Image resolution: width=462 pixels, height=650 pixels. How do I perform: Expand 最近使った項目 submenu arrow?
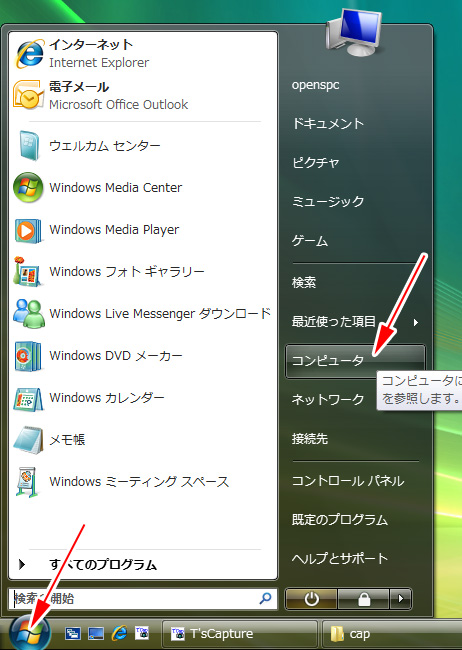click(416, 322)
